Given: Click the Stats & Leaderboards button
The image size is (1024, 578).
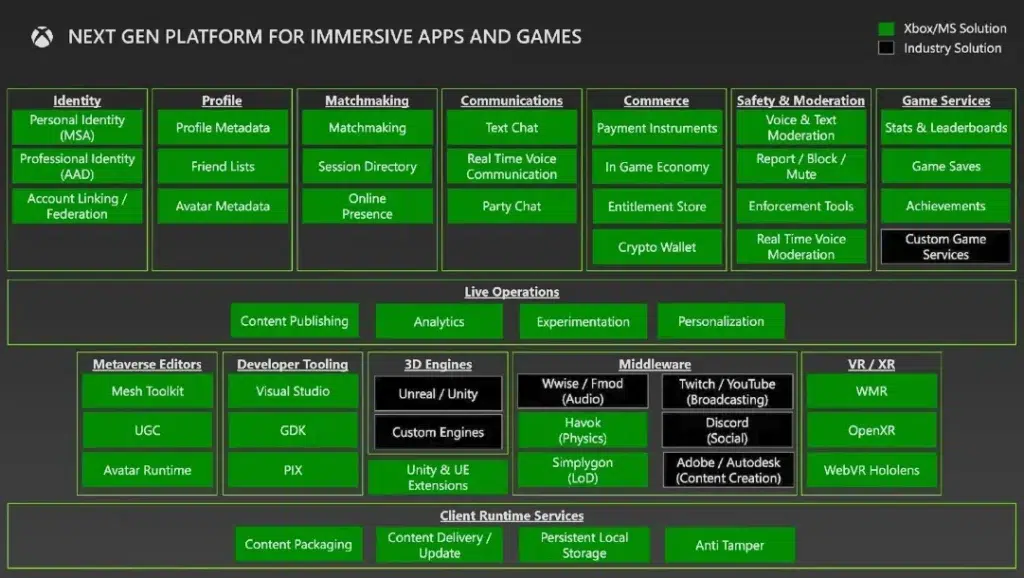Looking at the screenshot, I should click(x=945, y=127).
